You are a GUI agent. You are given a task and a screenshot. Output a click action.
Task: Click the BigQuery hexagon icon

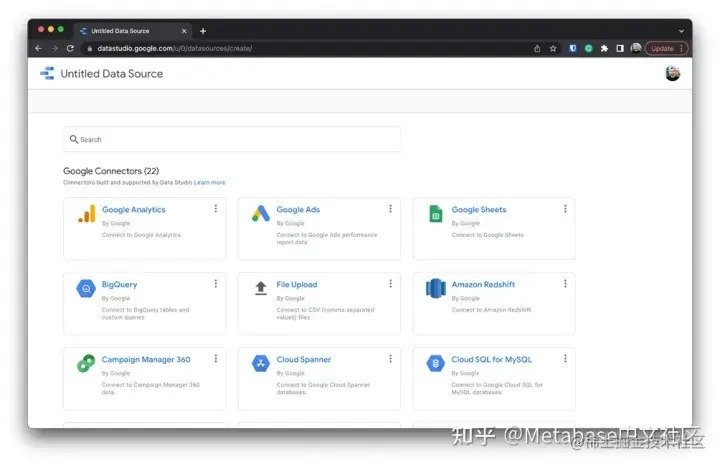[x=86, y=289]
